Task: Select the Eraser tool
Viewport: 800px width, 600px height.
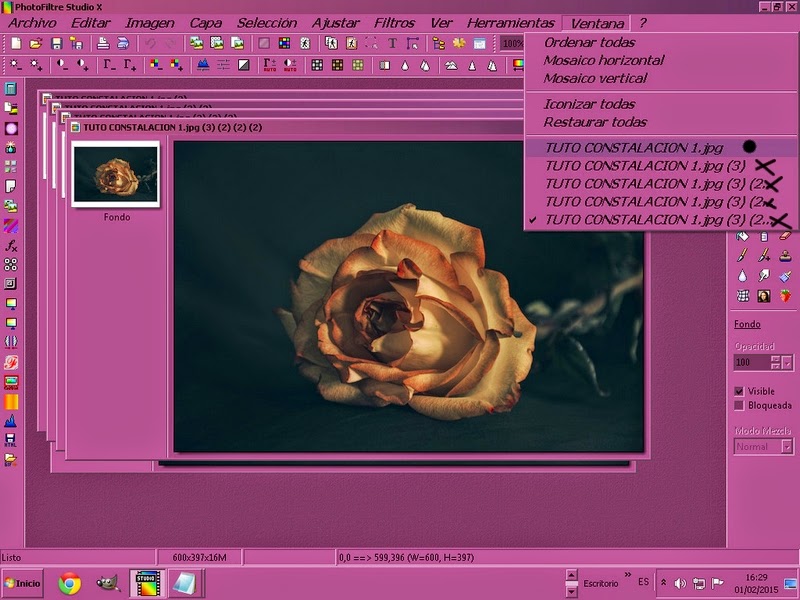Action: coord(785,236)
